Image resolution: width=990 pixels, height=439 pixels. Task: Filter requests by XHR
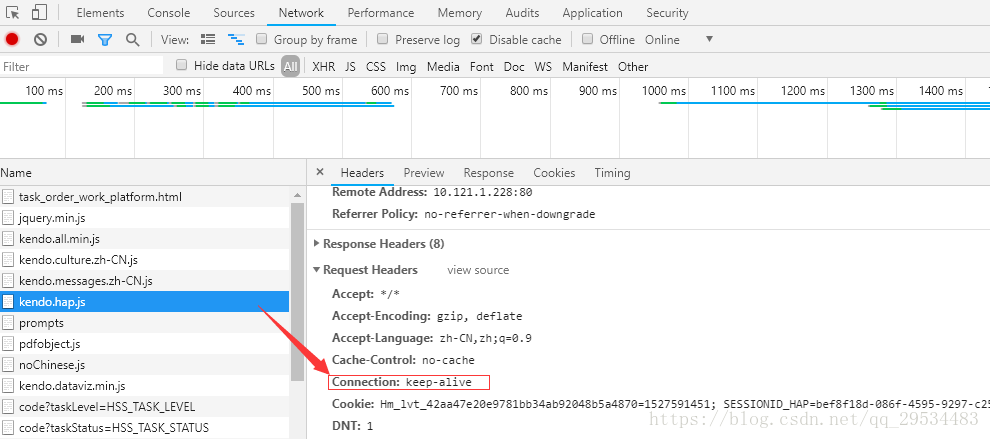pos(324,66)
